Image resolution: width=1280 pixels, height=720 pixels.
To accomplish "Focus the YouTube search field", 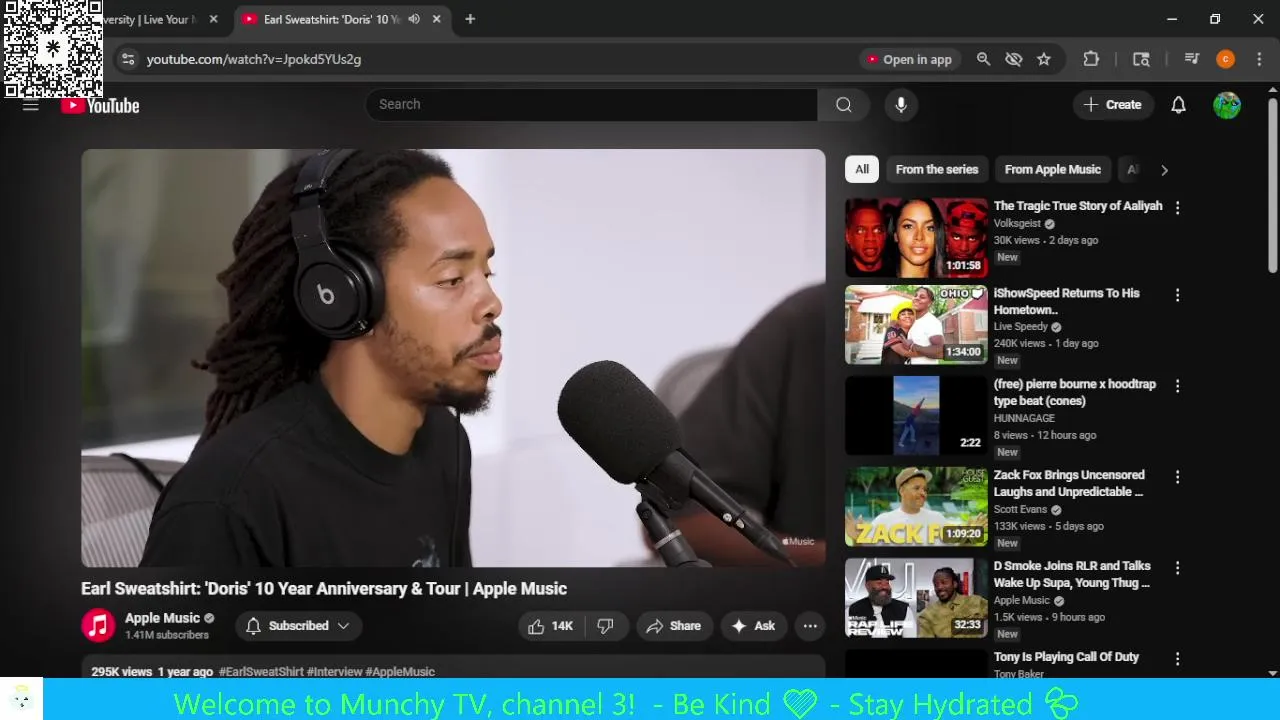I will [x=591, y=105].
